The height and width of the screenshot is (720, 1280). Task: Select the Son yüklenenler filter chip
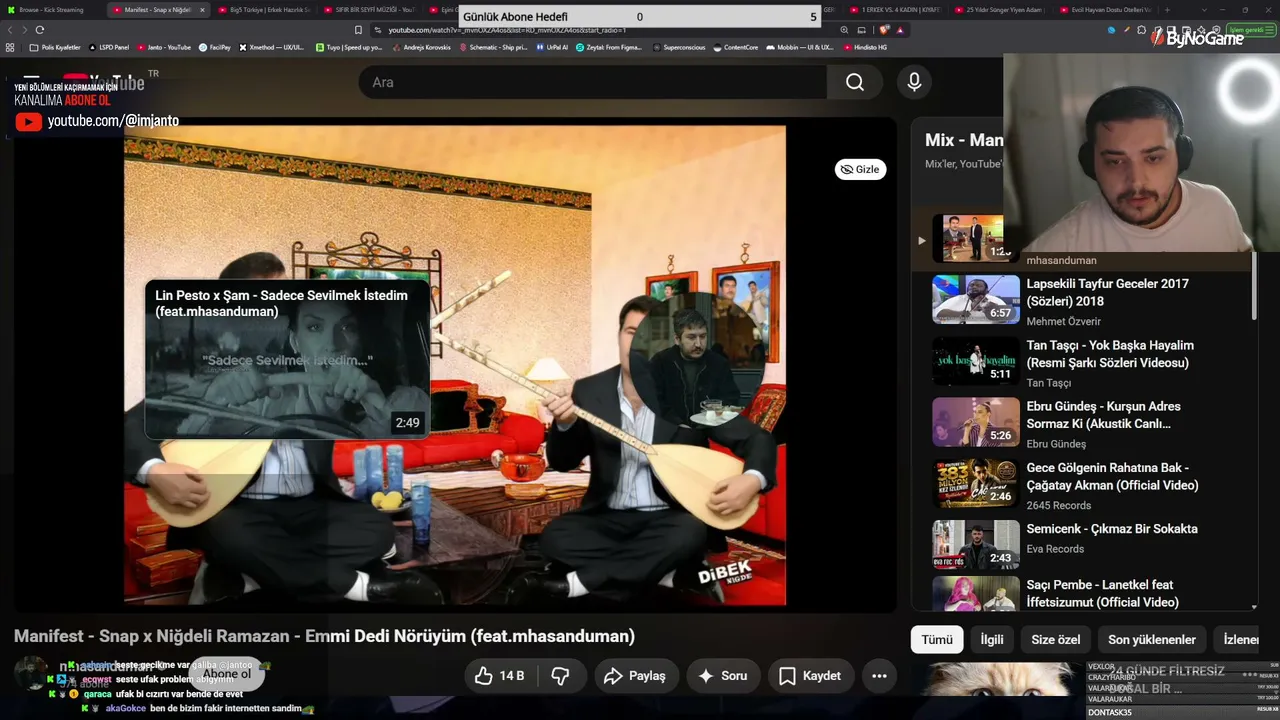click(1152, 640)
